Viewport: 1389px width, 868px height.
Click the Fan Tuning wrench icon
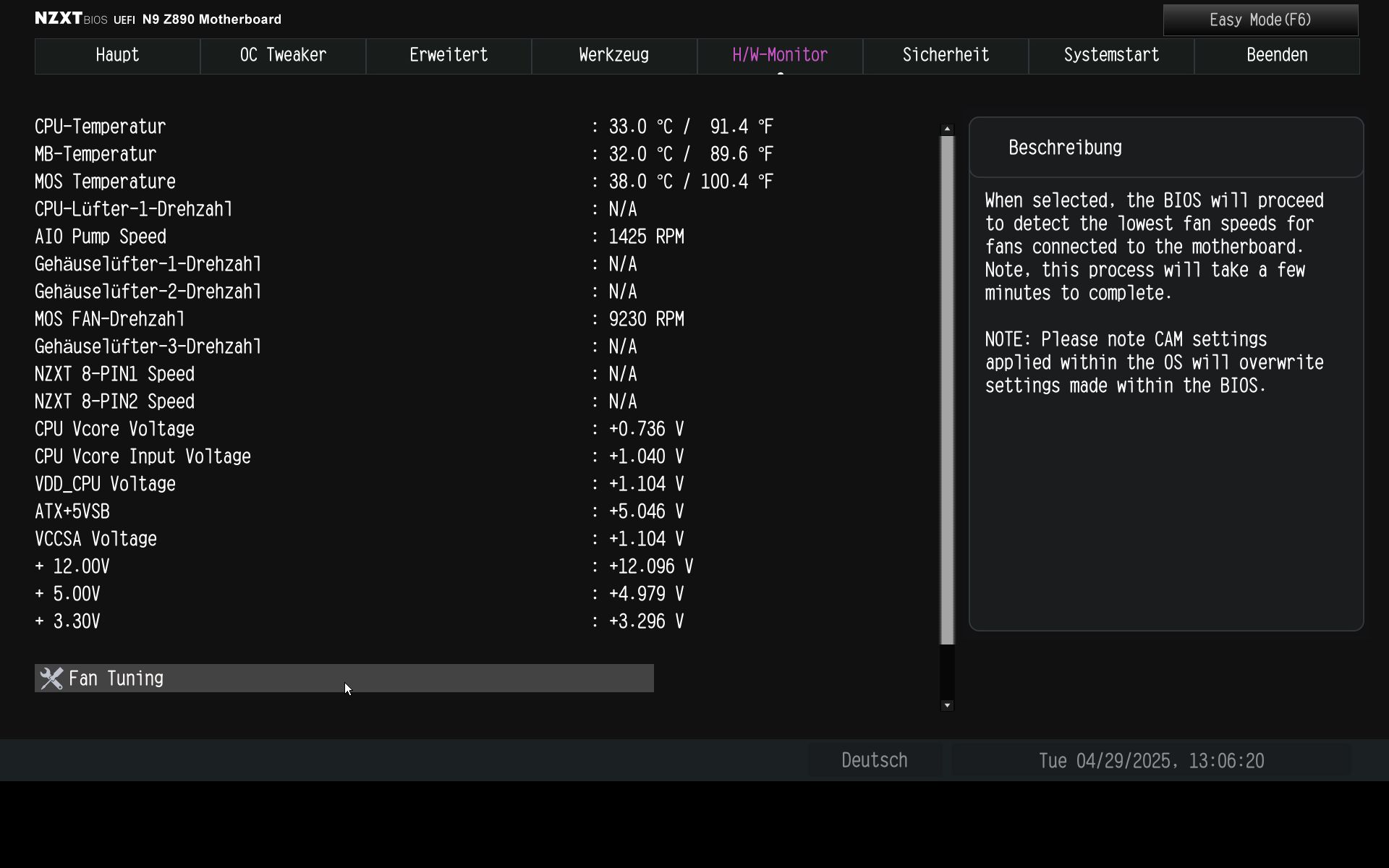pos(51,678)
